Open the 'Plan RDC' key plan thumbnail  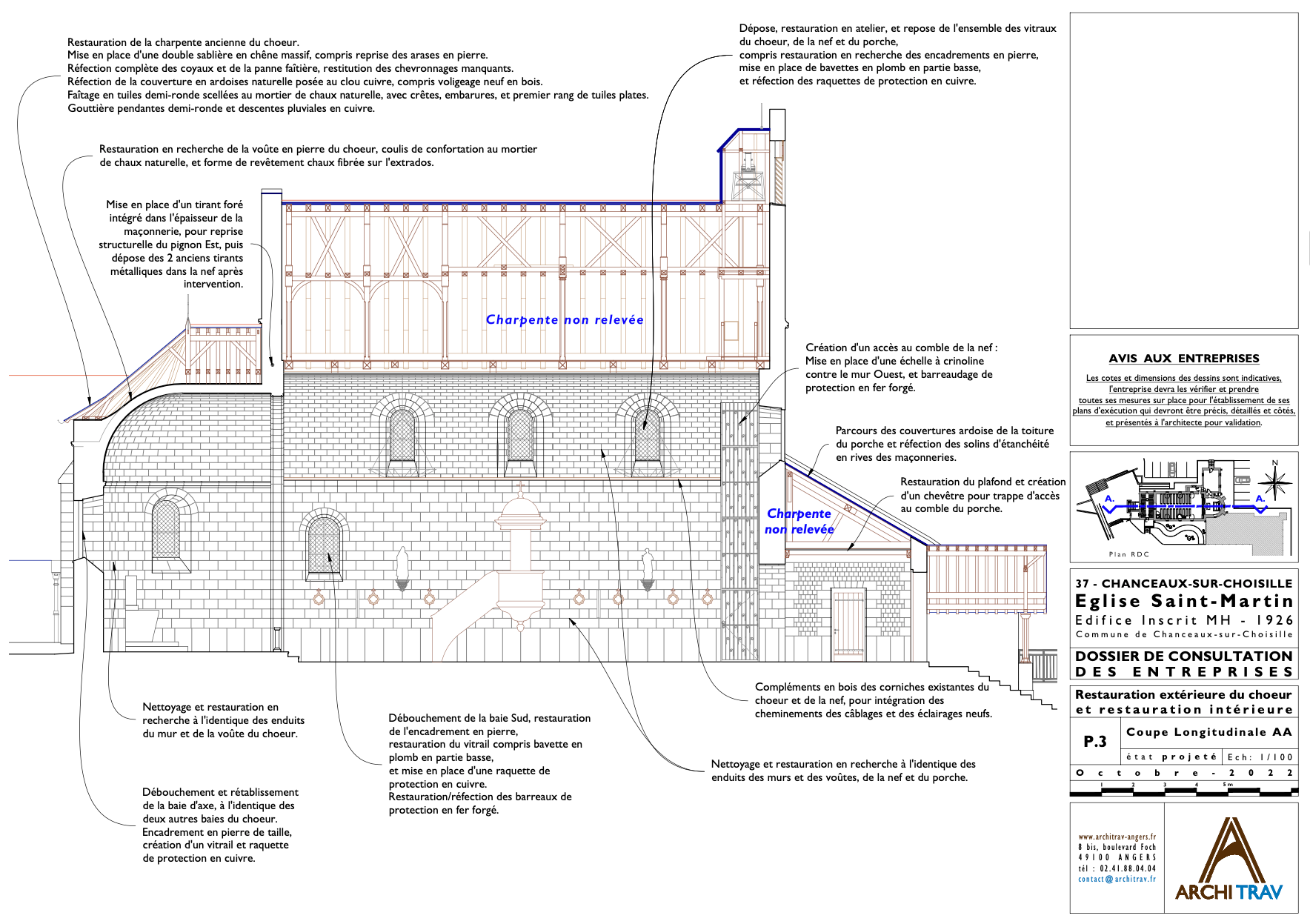[1184, 506]
